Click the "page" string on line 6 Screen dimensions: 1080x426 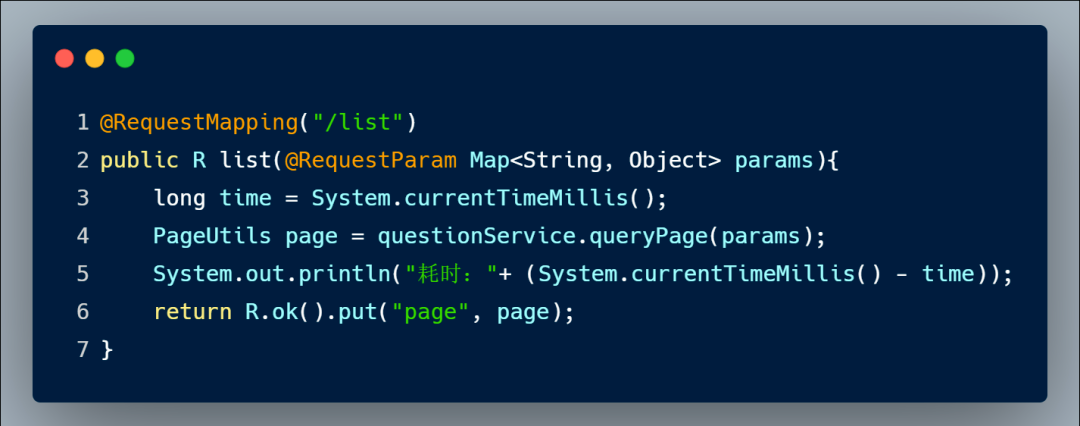coord(430,312)
